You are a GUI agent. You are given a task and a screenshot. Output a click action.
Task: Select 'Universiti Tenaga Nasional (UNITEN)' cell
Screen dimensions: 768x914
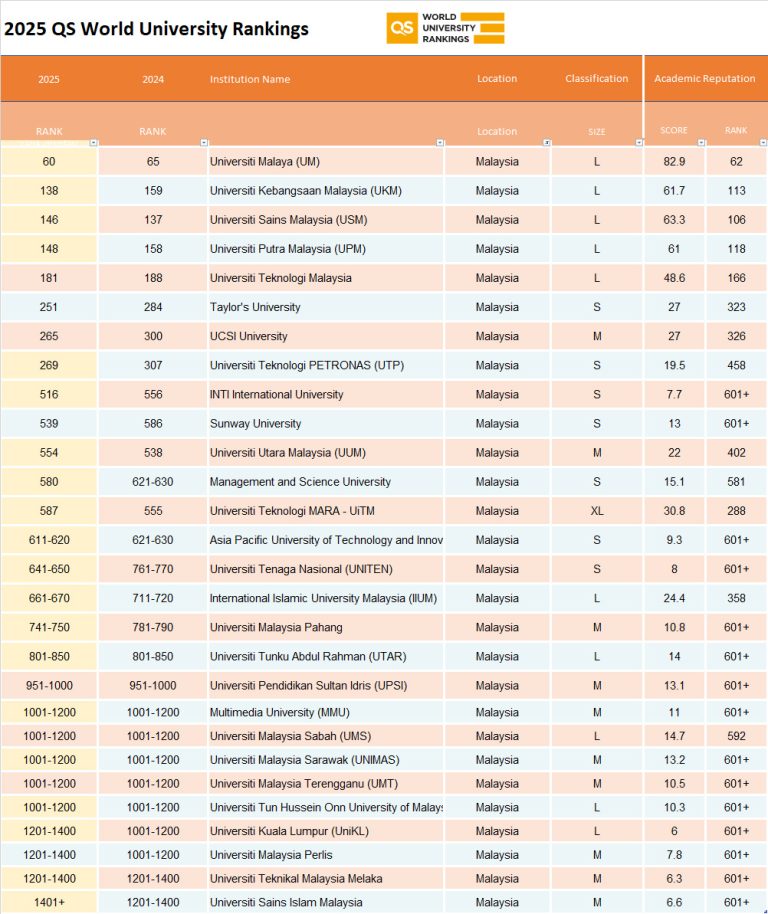click(x=326, y=570)
